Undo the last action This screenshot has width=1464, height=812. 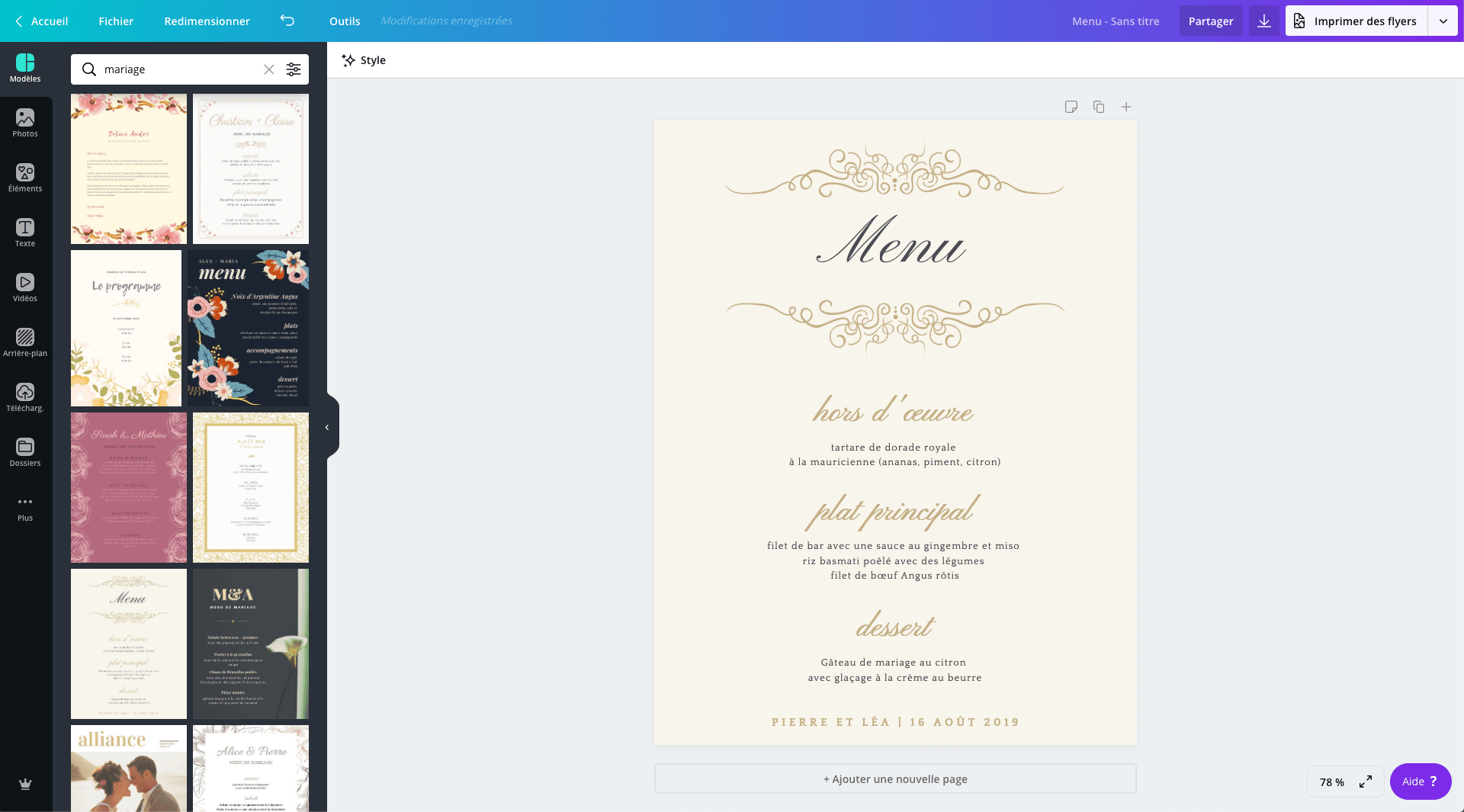[x=287, y=21]
